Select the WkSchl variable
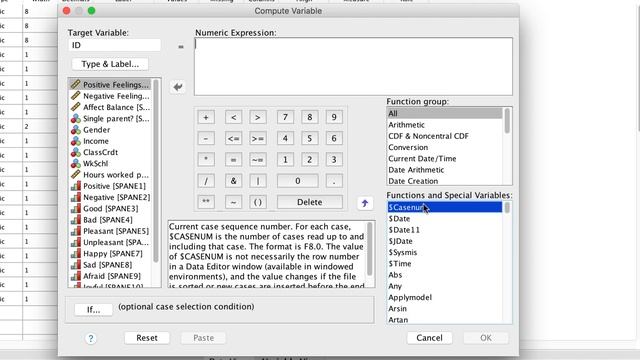The image size is (640, 360). [109, 163]
